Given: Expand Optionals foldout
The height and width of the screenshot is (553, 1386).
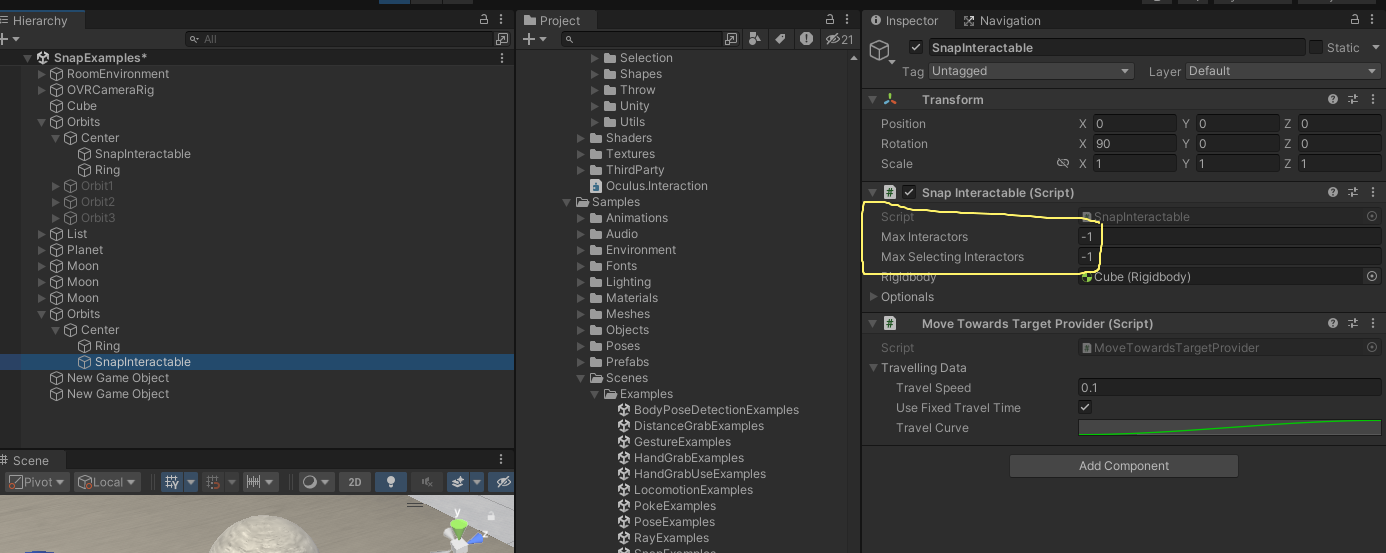Looking at the screenshot, I should pos(873,297).
